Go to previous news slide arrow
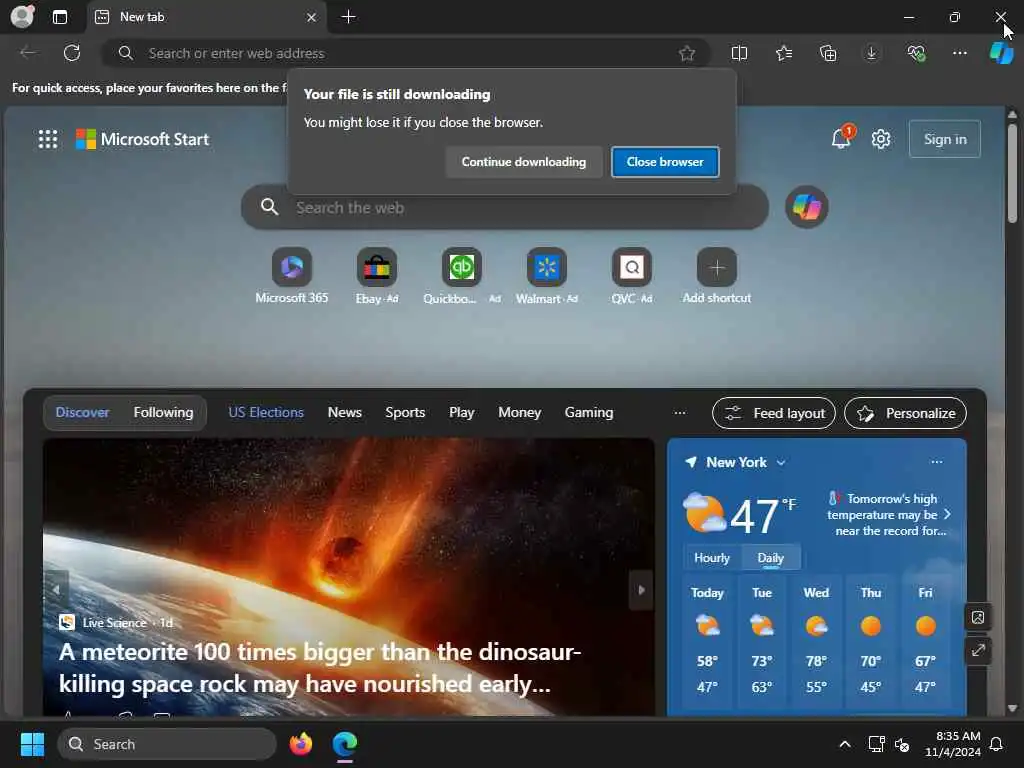This screenshot has height=768, width=1024. 57,590
